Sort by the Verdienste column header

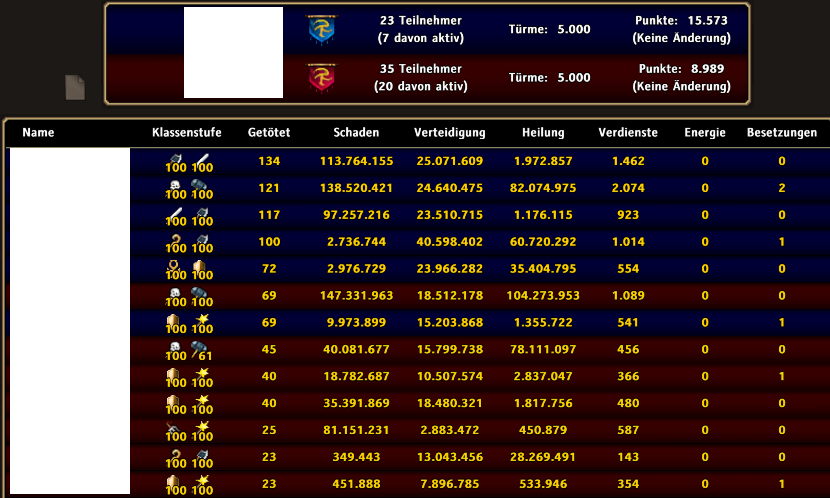click(628, 132)
